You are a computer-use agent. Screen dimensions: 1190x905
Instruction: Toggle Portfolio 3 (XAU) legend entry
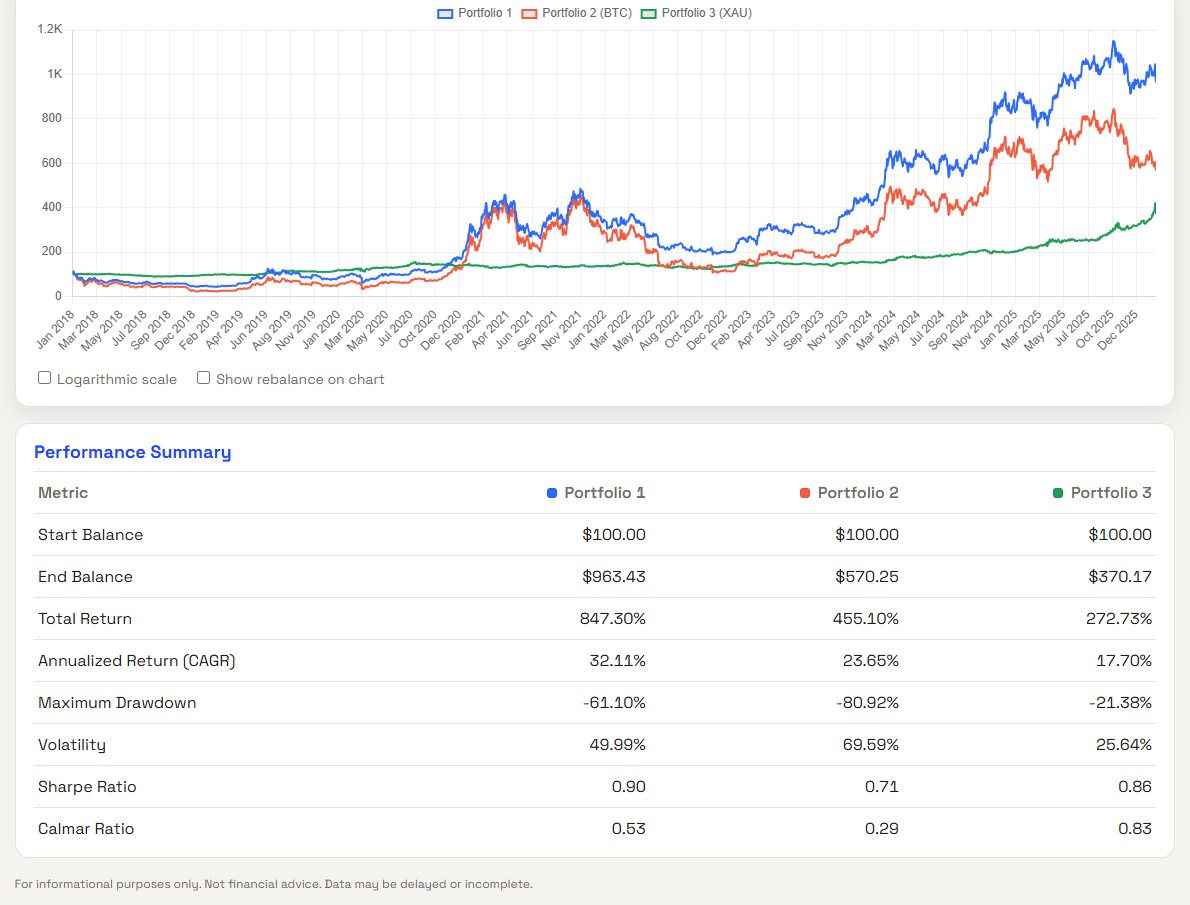[x=697, y=13]
